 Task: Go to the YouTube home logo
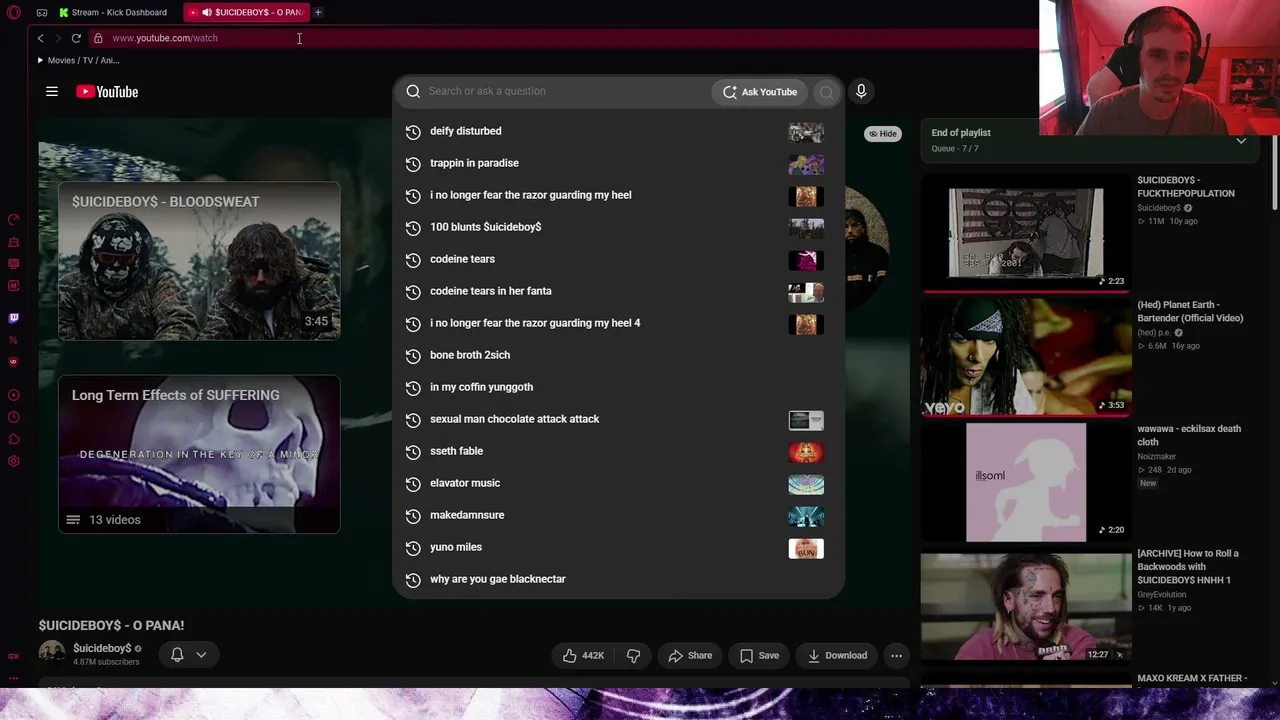click(x=107, y=92)
